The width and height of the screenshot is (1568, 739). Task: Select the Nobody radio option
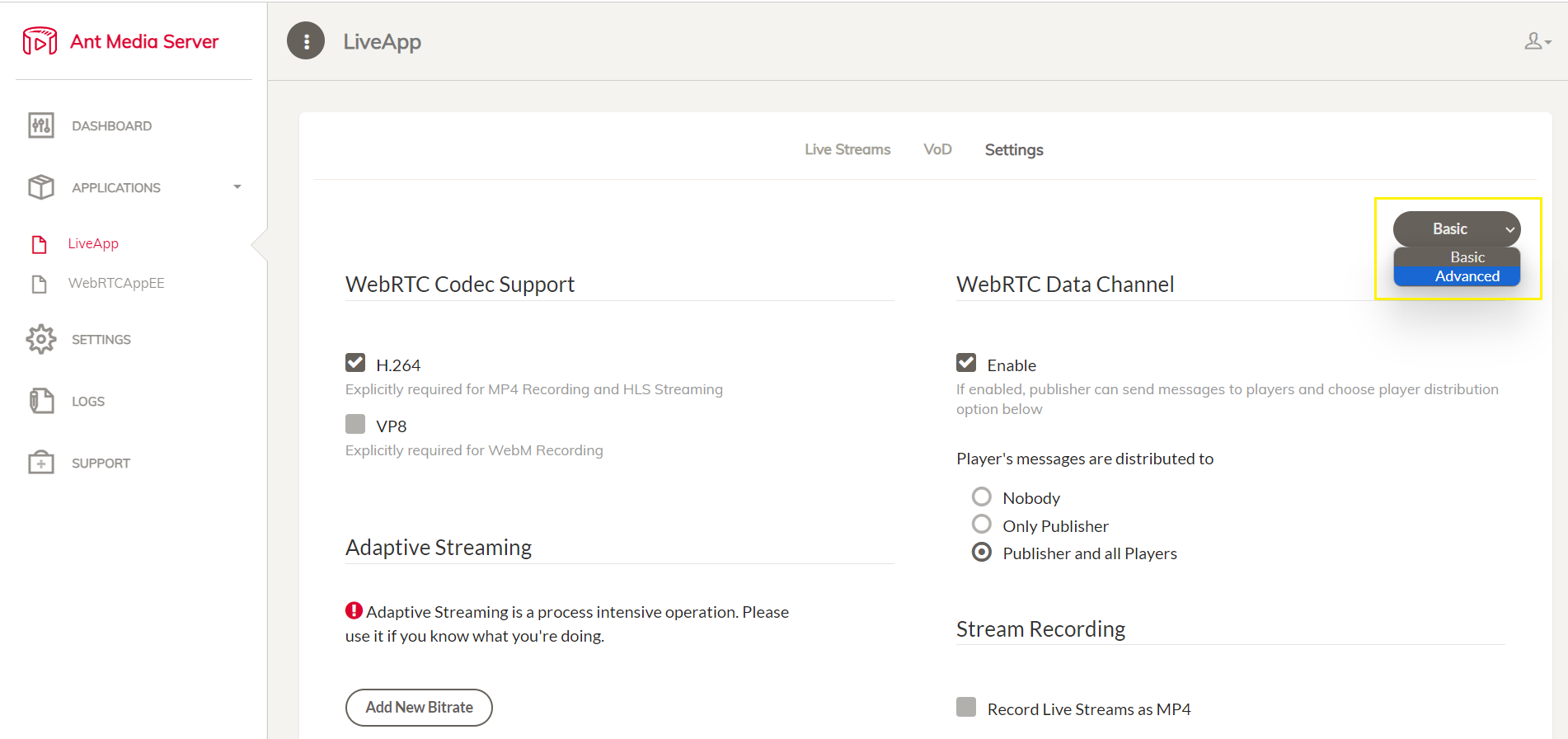(982, 497)
